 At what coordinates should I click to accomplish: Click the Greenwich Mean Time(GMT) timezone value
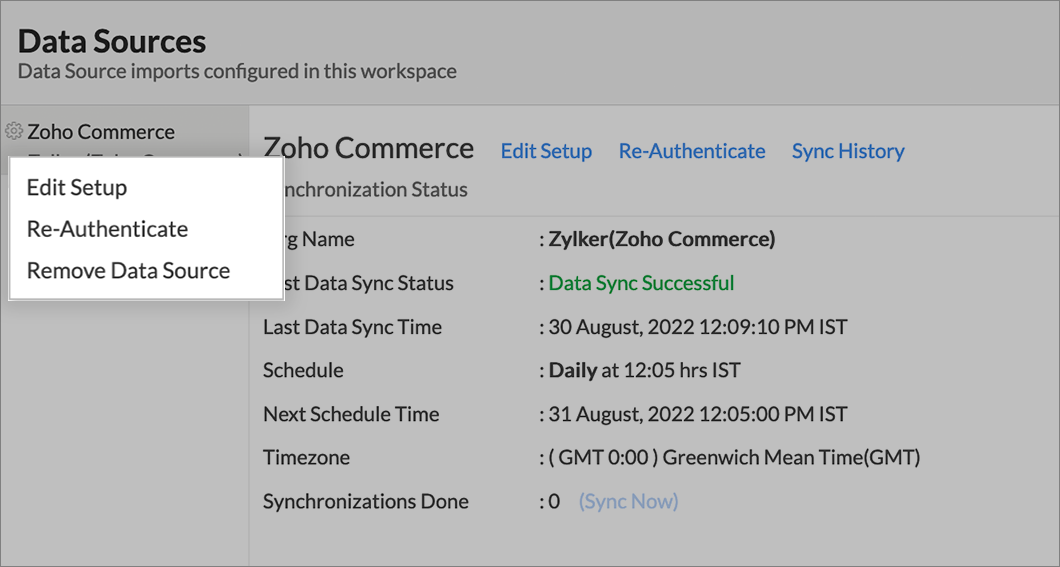point(734,457)
